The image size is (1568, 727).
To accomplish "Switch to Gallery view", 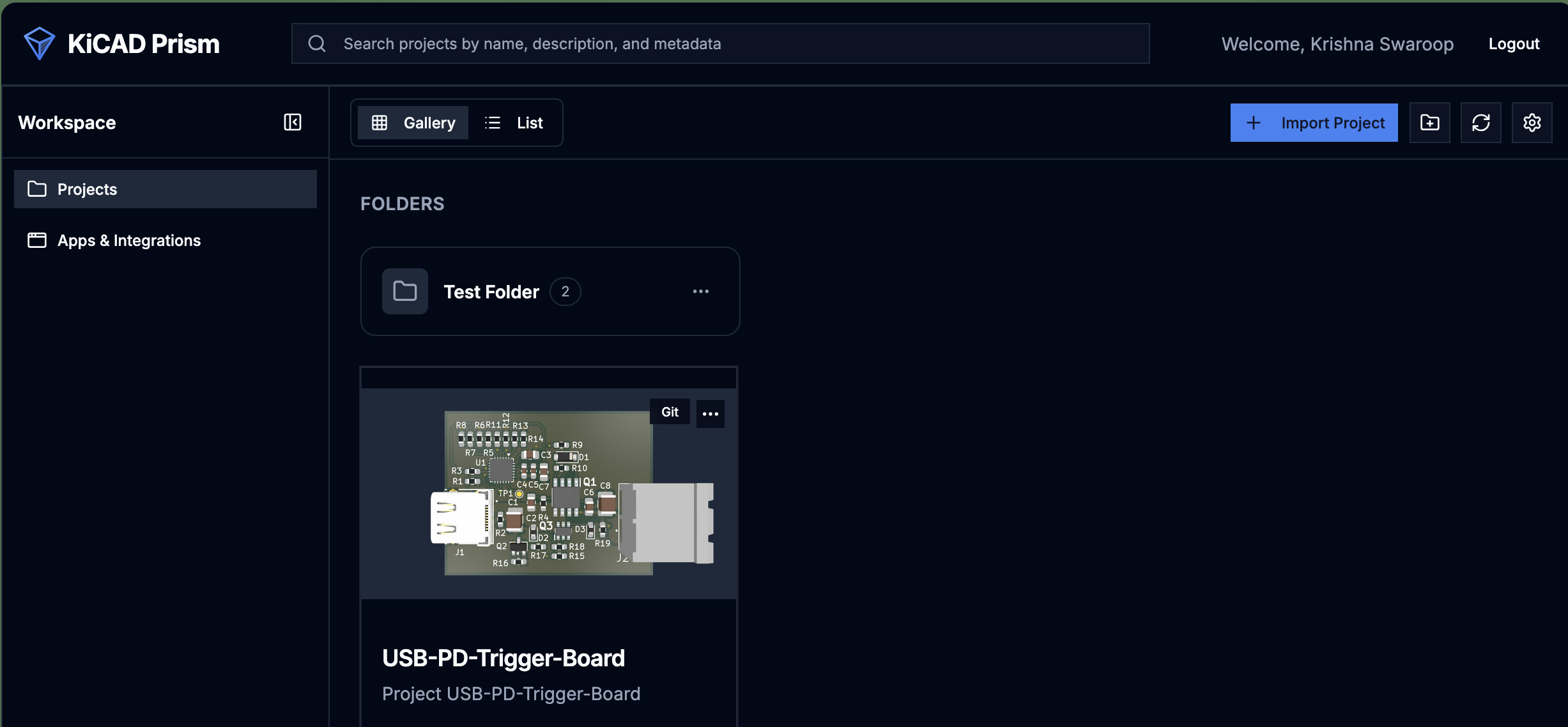I will point(413,123).
